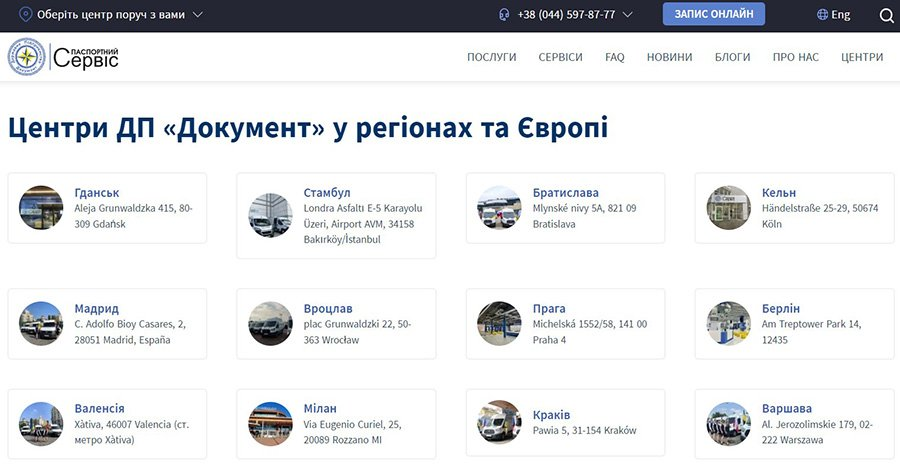
Task: Open the ПРО НАС menu item
Action: coord(796,57)
